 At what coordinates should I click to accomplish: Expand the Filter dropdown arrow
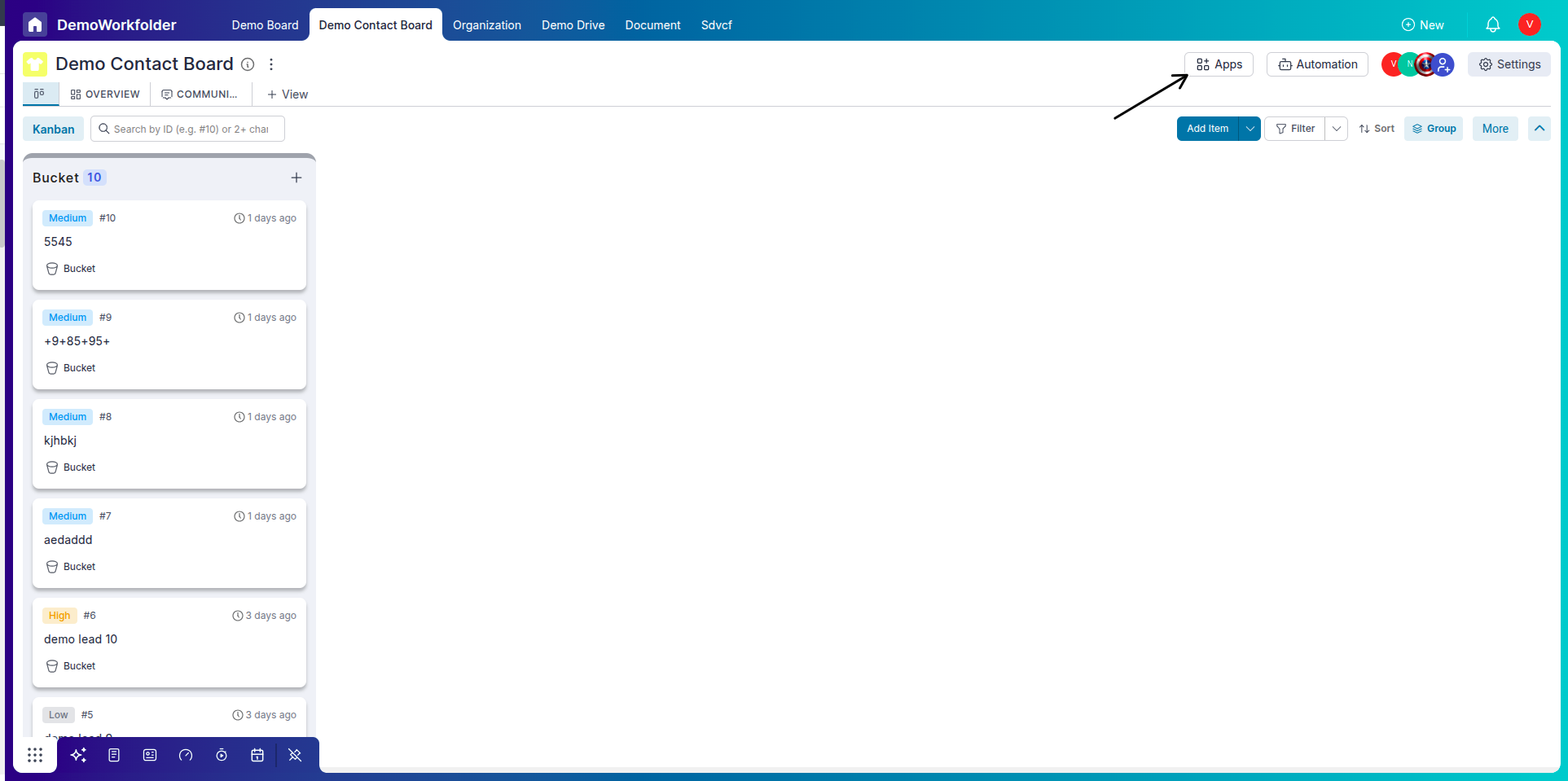pos(1337,129)
